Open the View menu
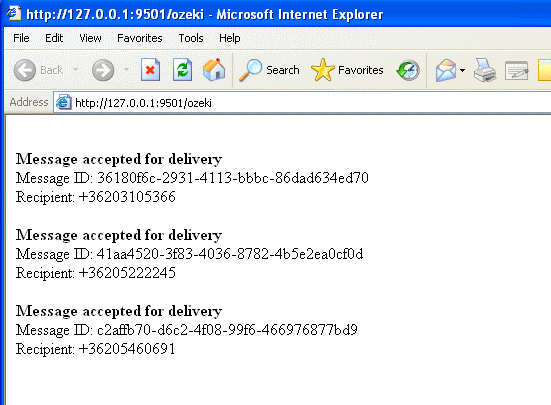 pyautogui.click(x=90, y=38)
